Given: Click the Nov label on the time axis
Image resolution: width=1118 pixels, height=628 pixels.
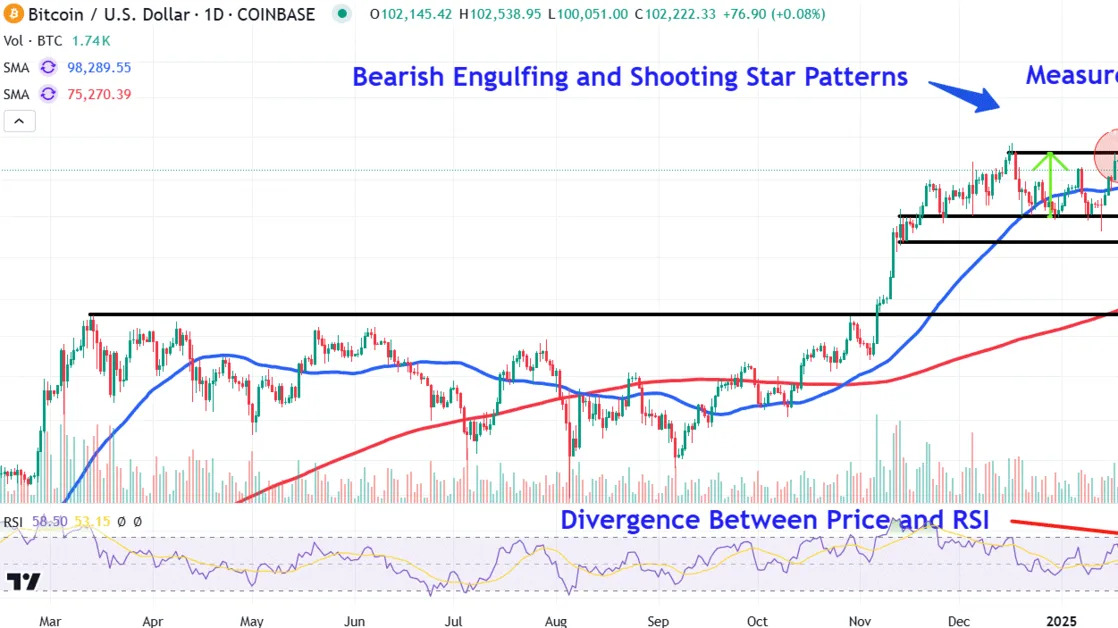Looking at the screenshot, I should 860,621.
